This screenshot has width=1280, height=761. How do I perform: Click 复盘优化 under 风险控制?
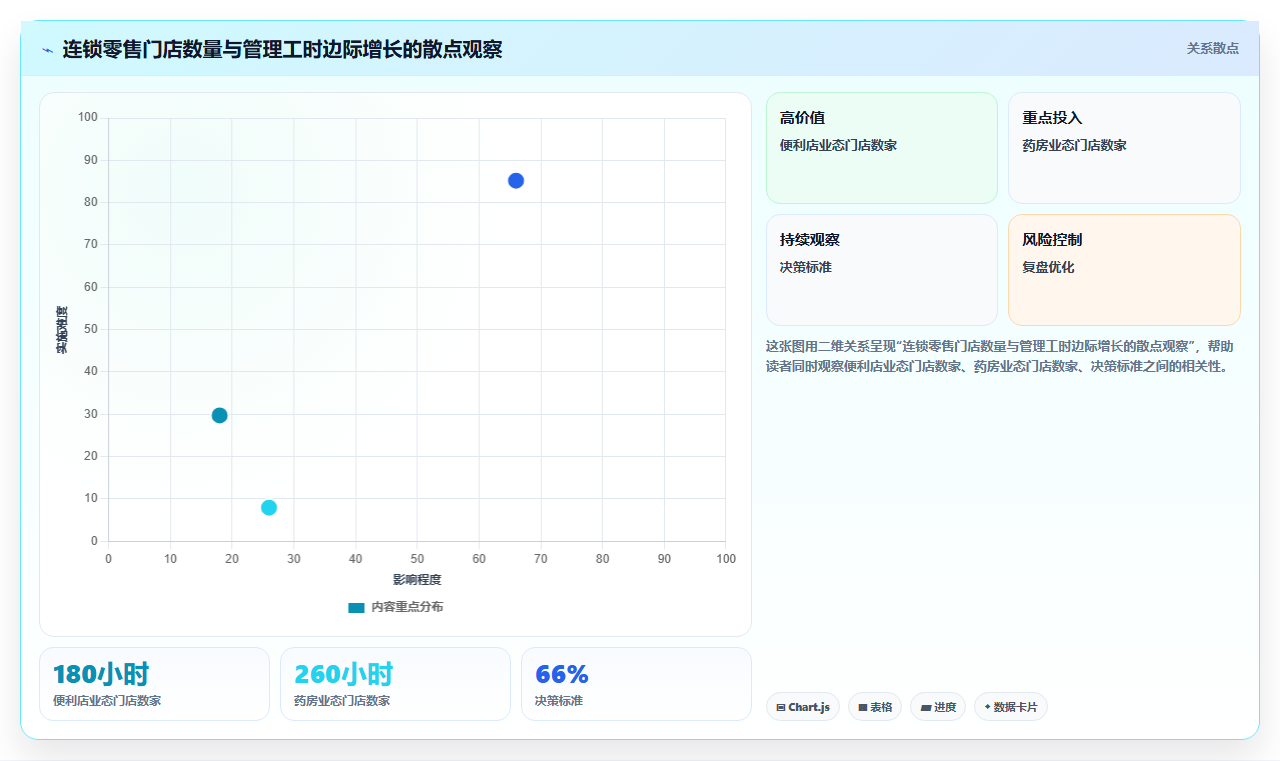(1048, 267)
